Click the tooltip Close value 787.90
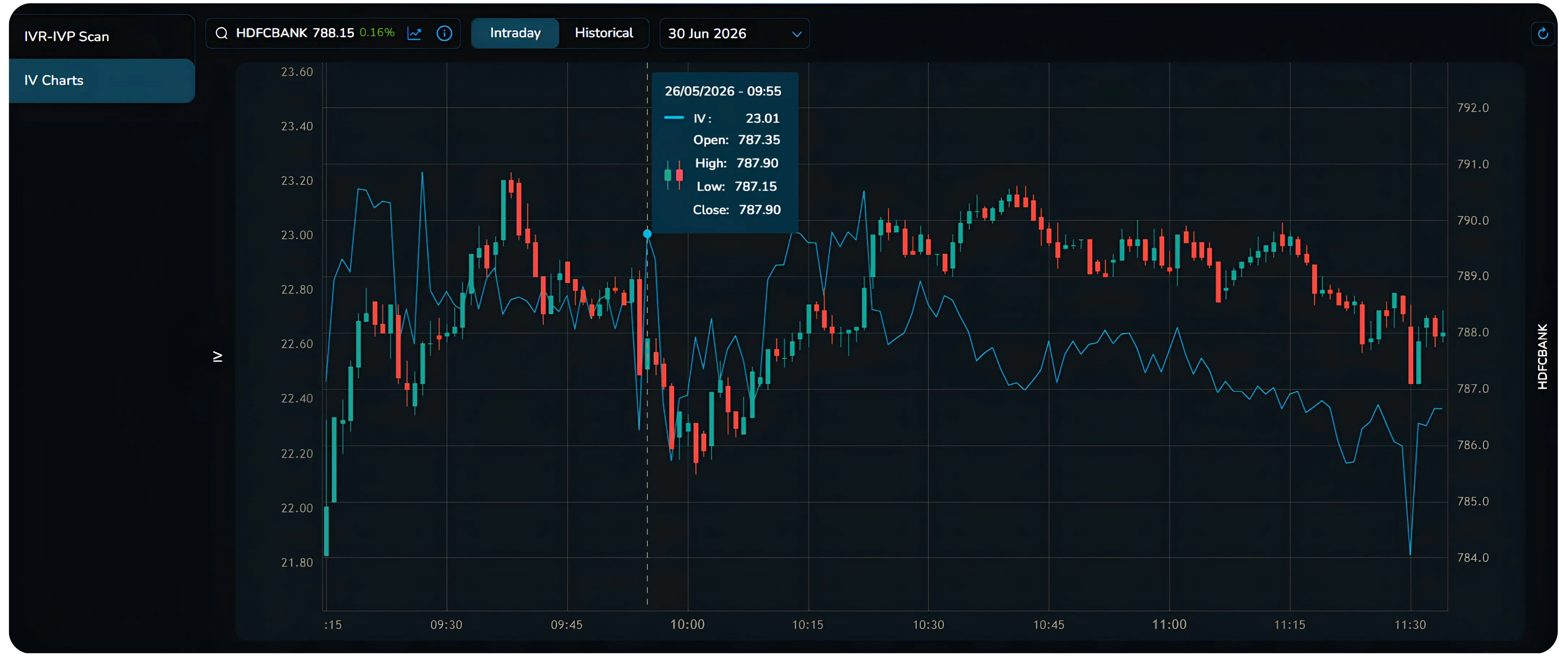Viewport: 1568px width, 662px height. tap(760, 209)
